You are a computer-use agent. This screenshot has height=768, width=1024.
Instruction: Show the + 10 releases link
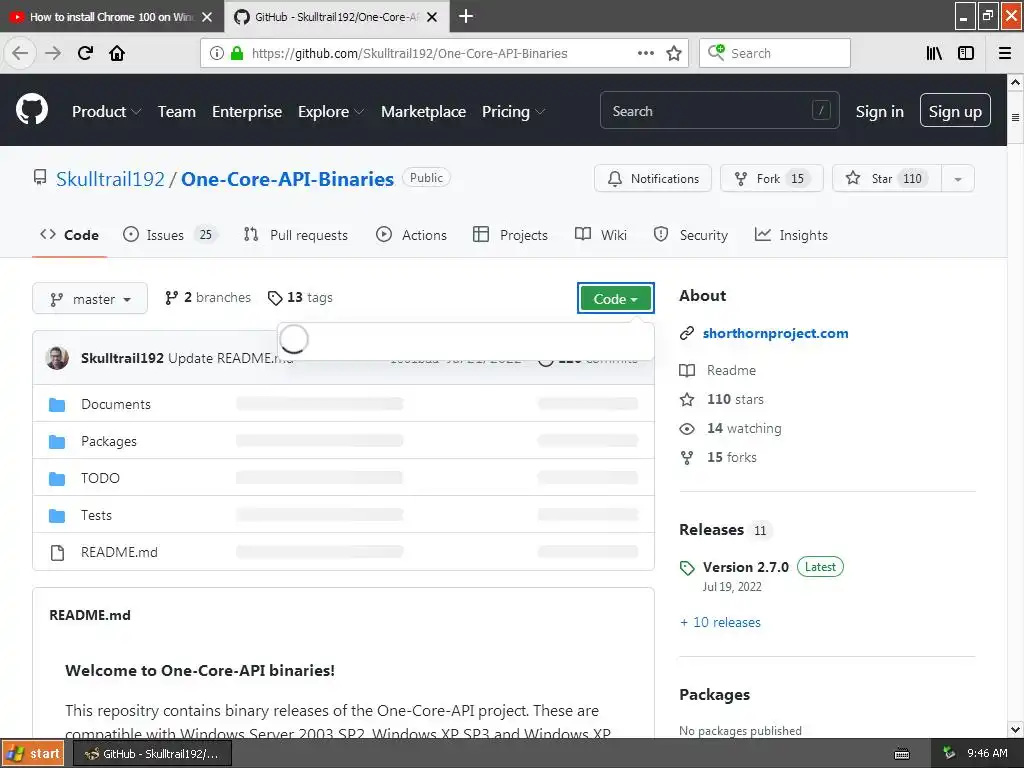(720, 622)
